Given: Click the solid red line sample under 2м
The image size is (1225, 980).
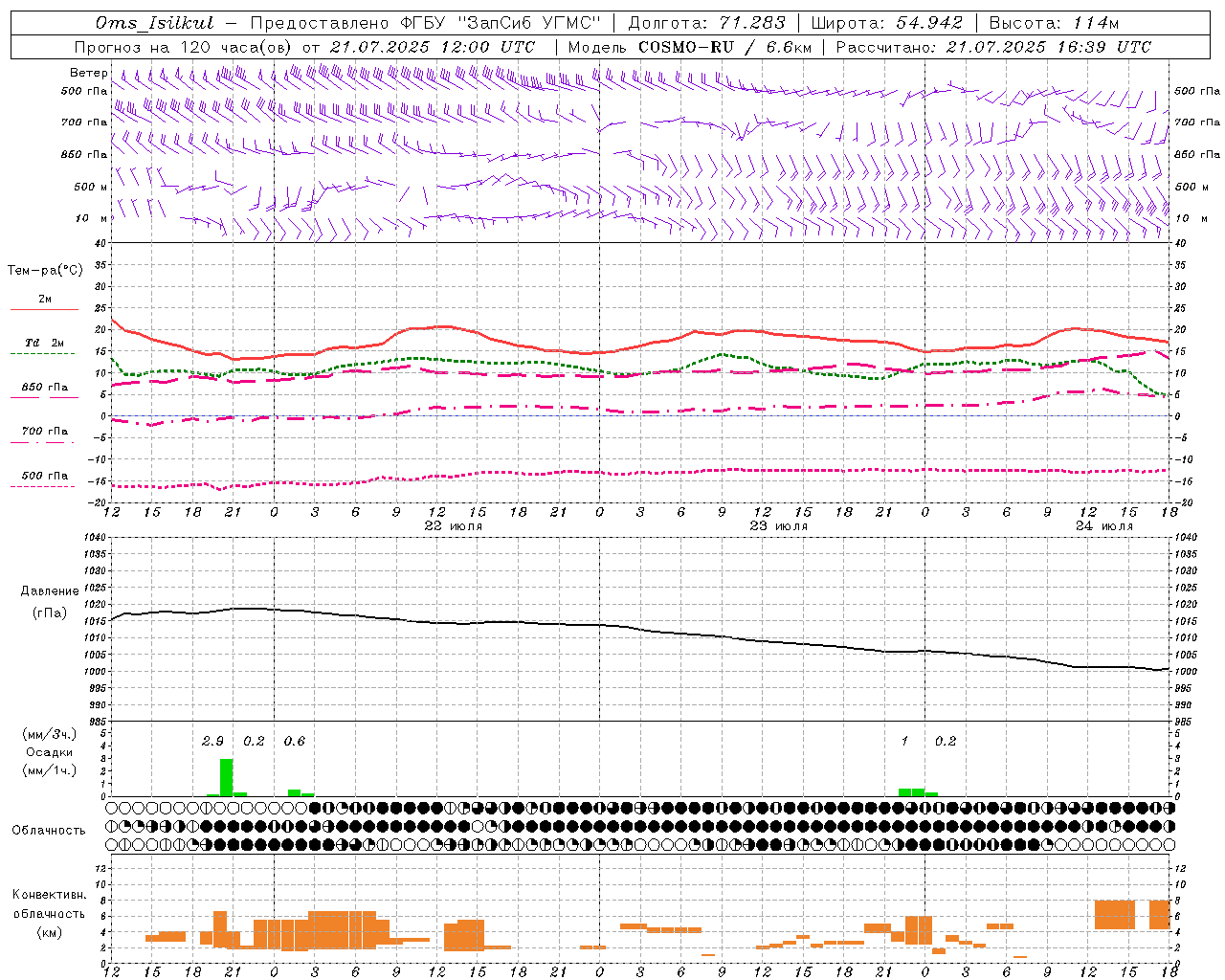Looking at the screenshot, I should tap(44, 309).
